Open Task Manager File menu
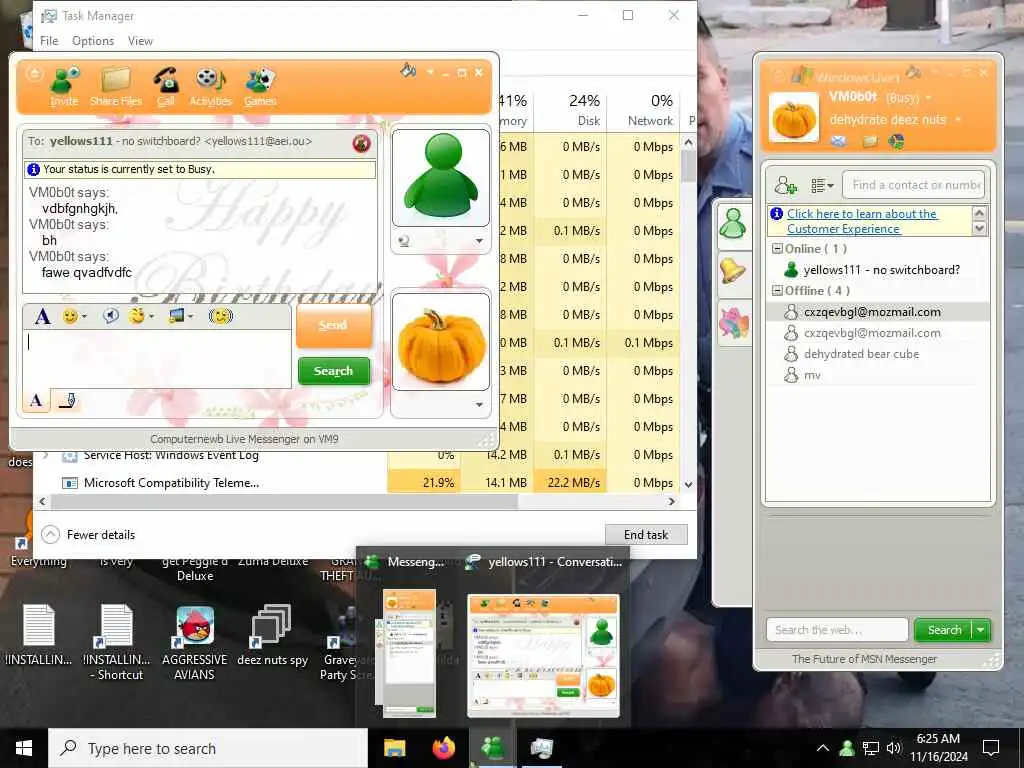The width and height of the screenshot is (1024, 768). pos(49,40)
